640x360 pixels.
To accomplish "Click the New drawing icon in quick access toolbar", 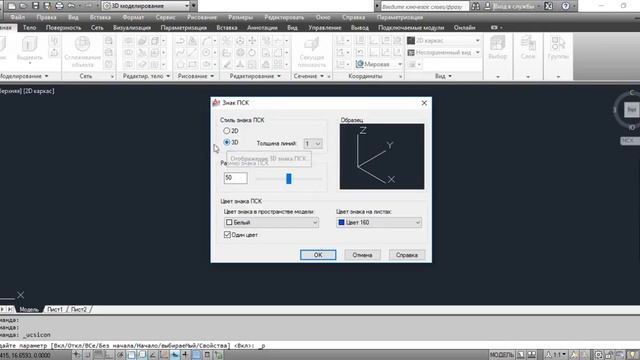I will click(x=11, y=6).
